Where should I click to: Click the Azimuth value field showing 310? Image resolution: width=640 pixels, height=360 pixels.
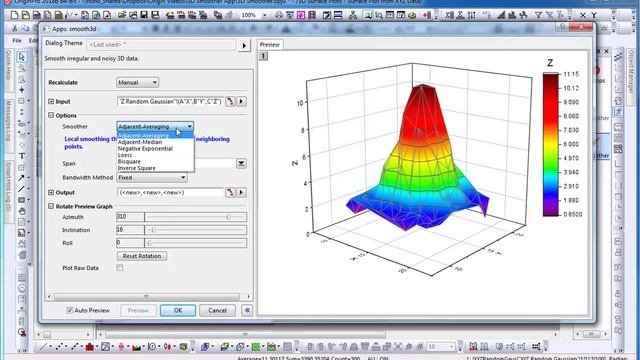tap(130, 217)
